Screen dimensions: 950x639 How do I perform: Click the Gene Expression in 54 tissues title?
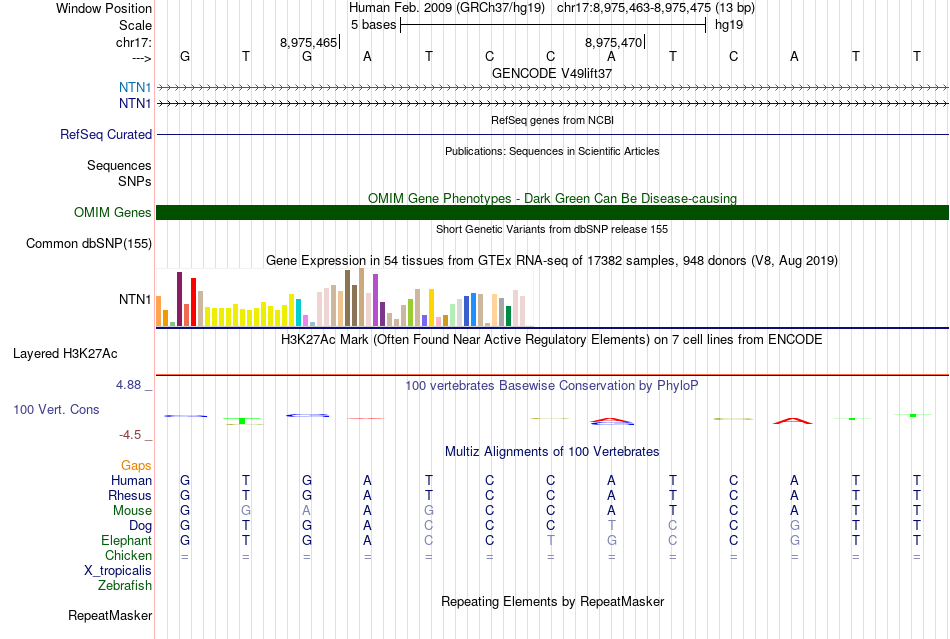[552, 261]
